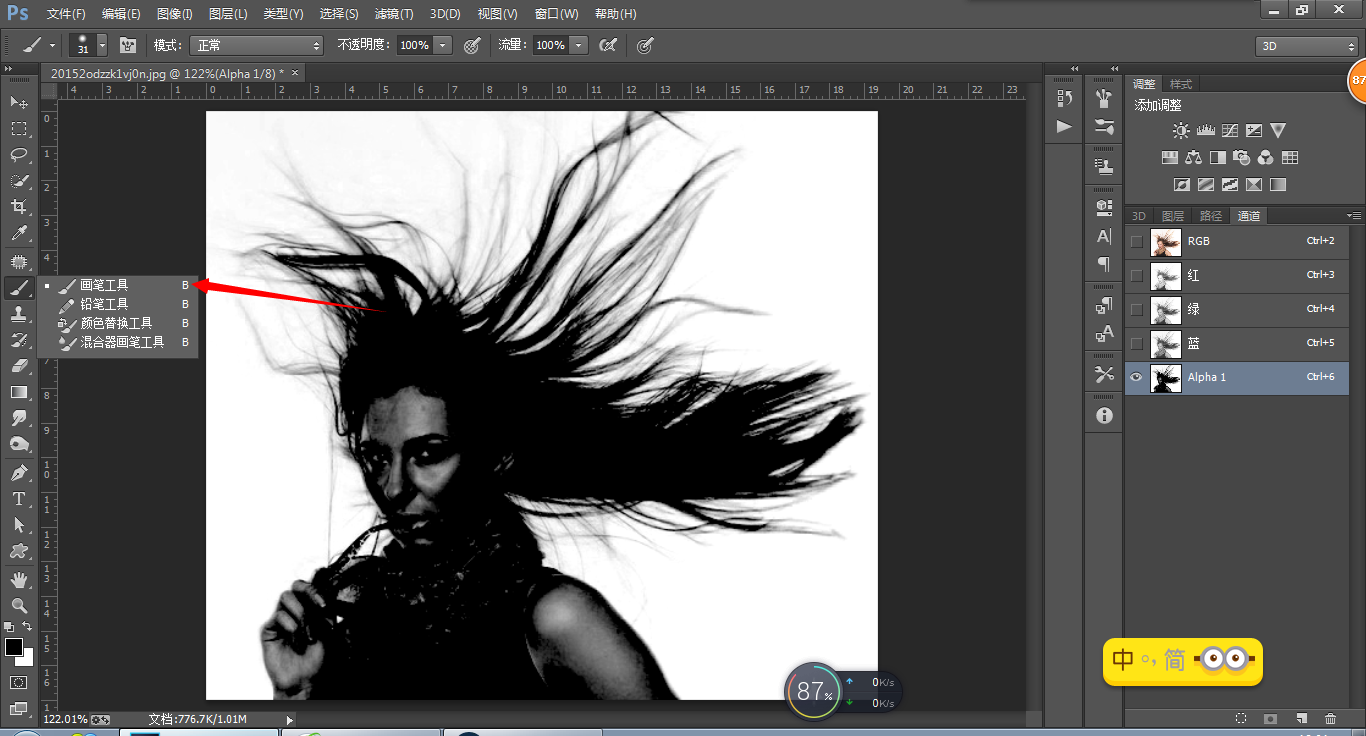This screenshot has width=1366, height=736.
Task: Open the opacity (不透明度) slider dropdown
Action: [x=443, y=45]
